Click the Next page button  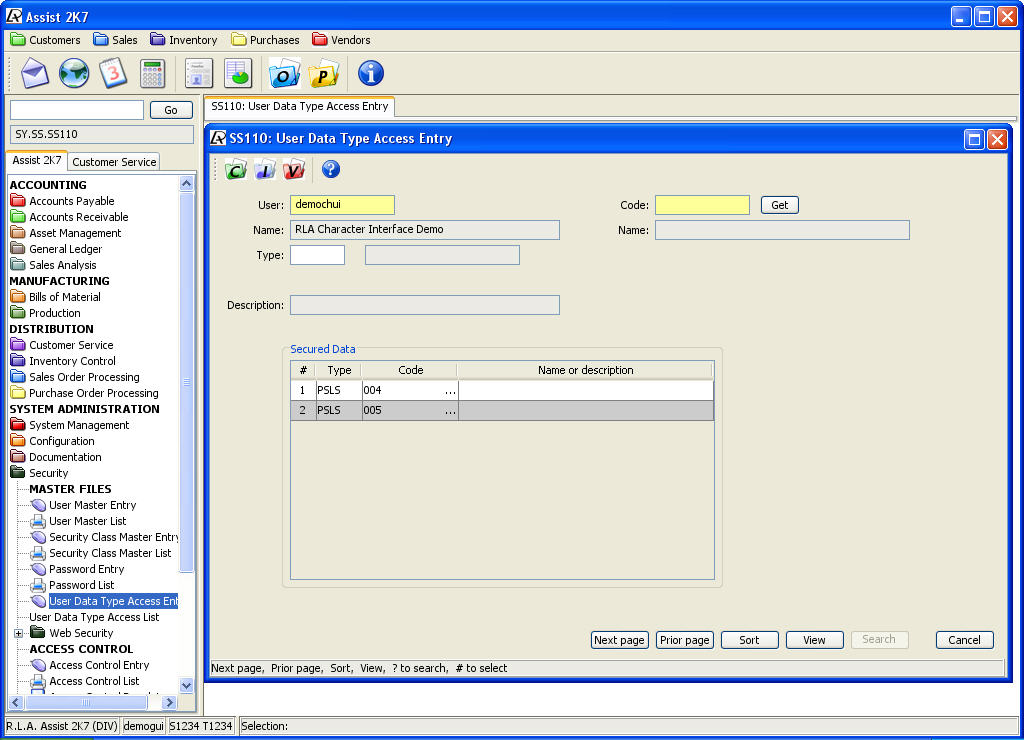coord(619,640)
